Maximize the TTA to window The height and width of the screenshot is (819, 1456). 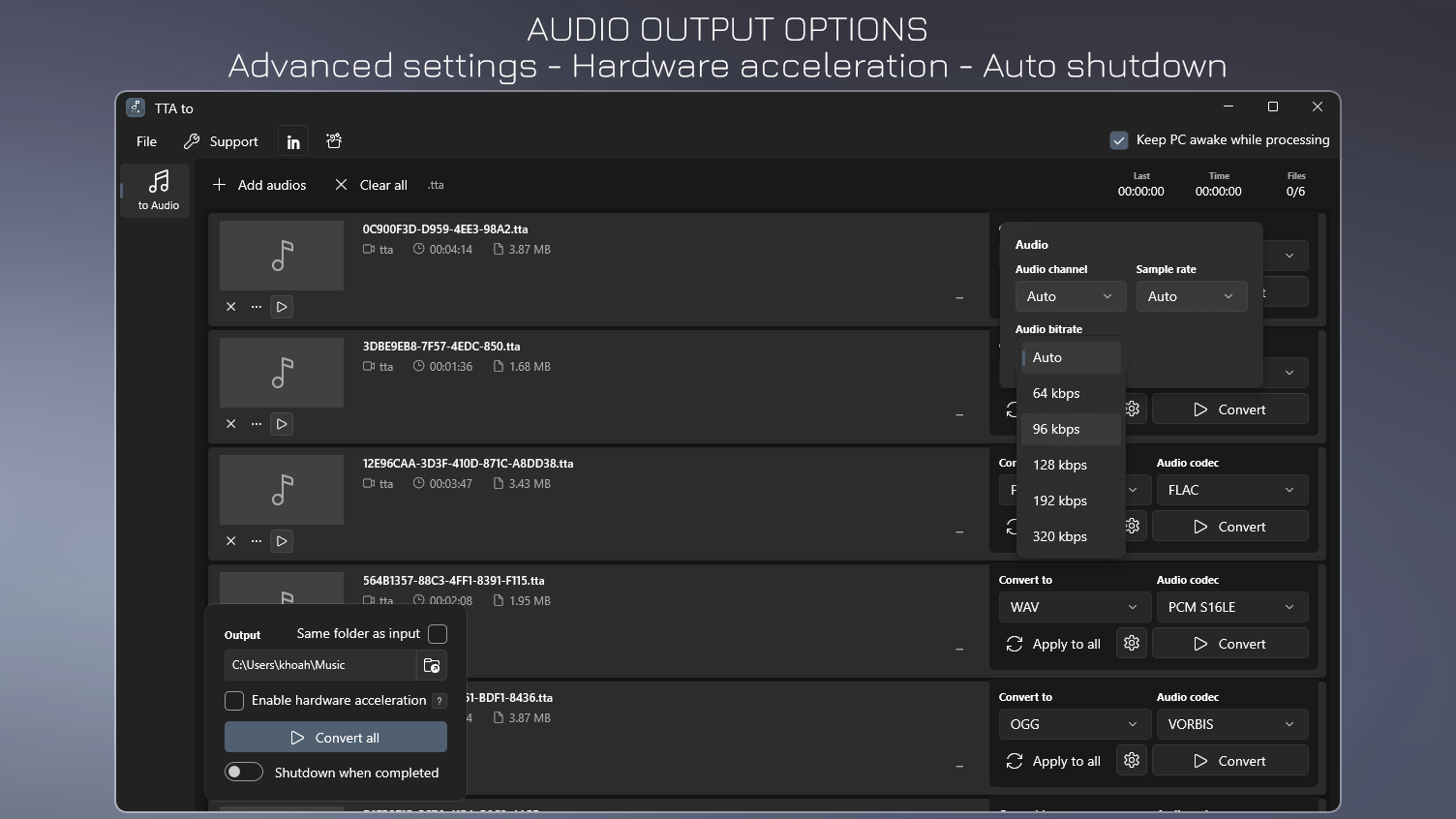1273,106
